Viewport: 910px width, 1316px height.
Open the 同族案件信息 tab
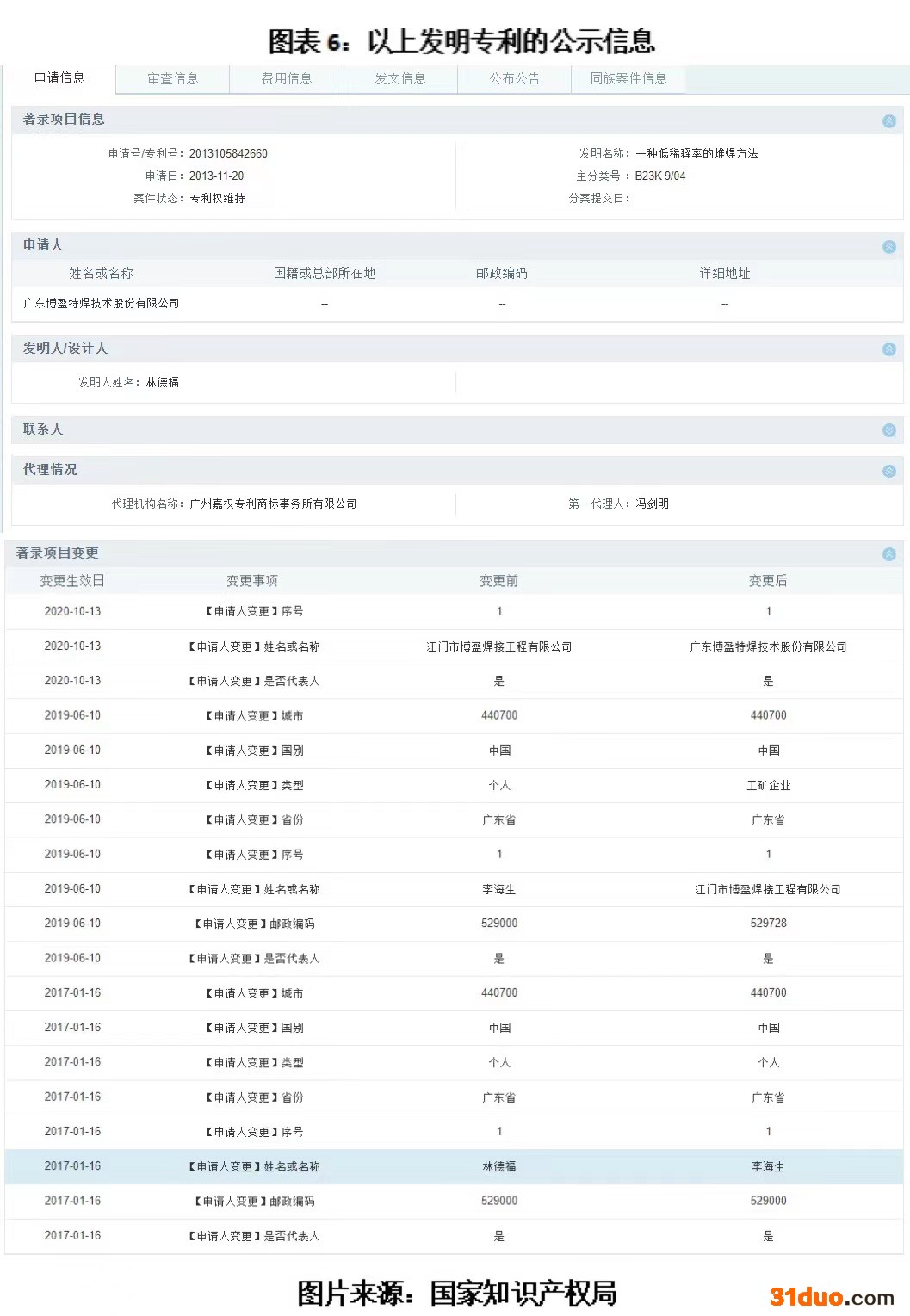click(x=628, y=78)
